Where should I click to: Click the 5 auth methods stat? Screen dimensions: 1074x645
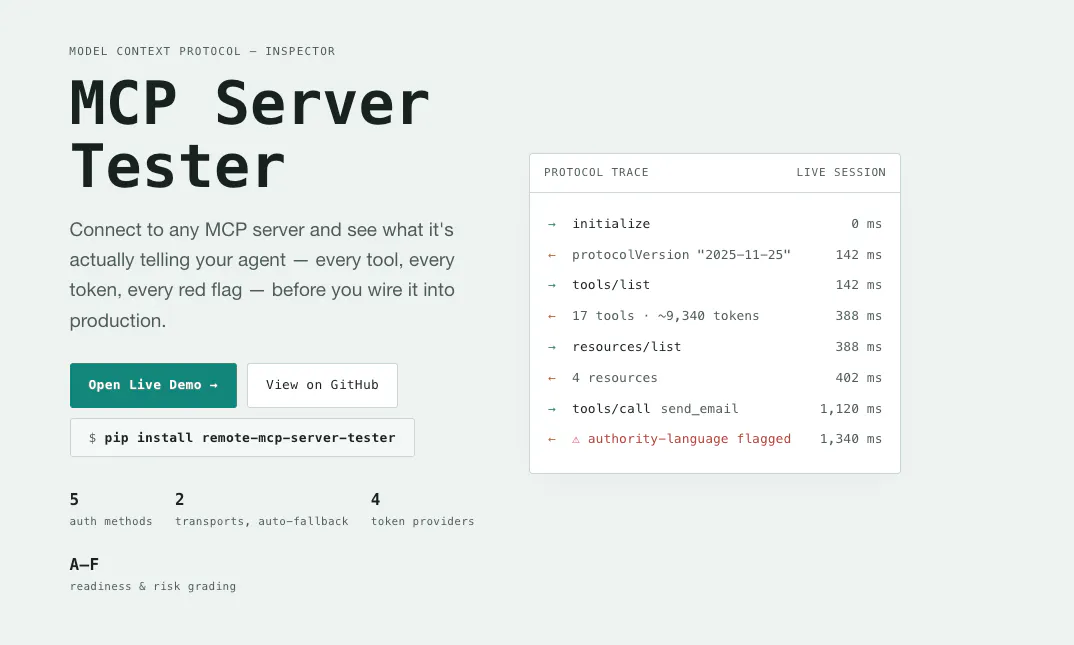point(111,509)
